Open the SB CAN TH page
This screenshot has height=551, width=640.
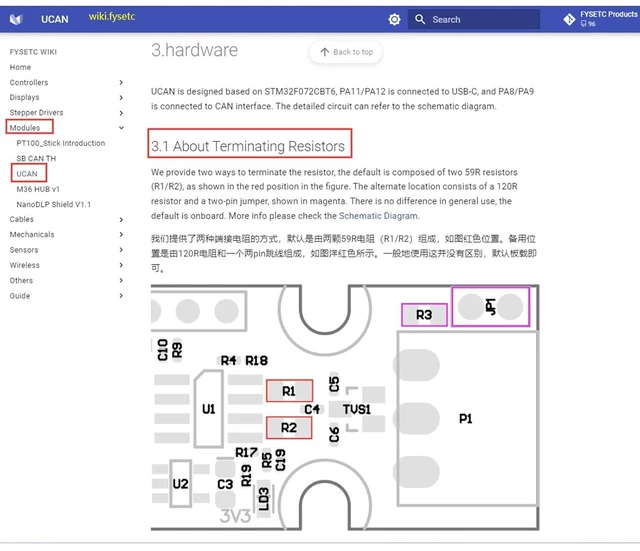(x=36, y=158)
